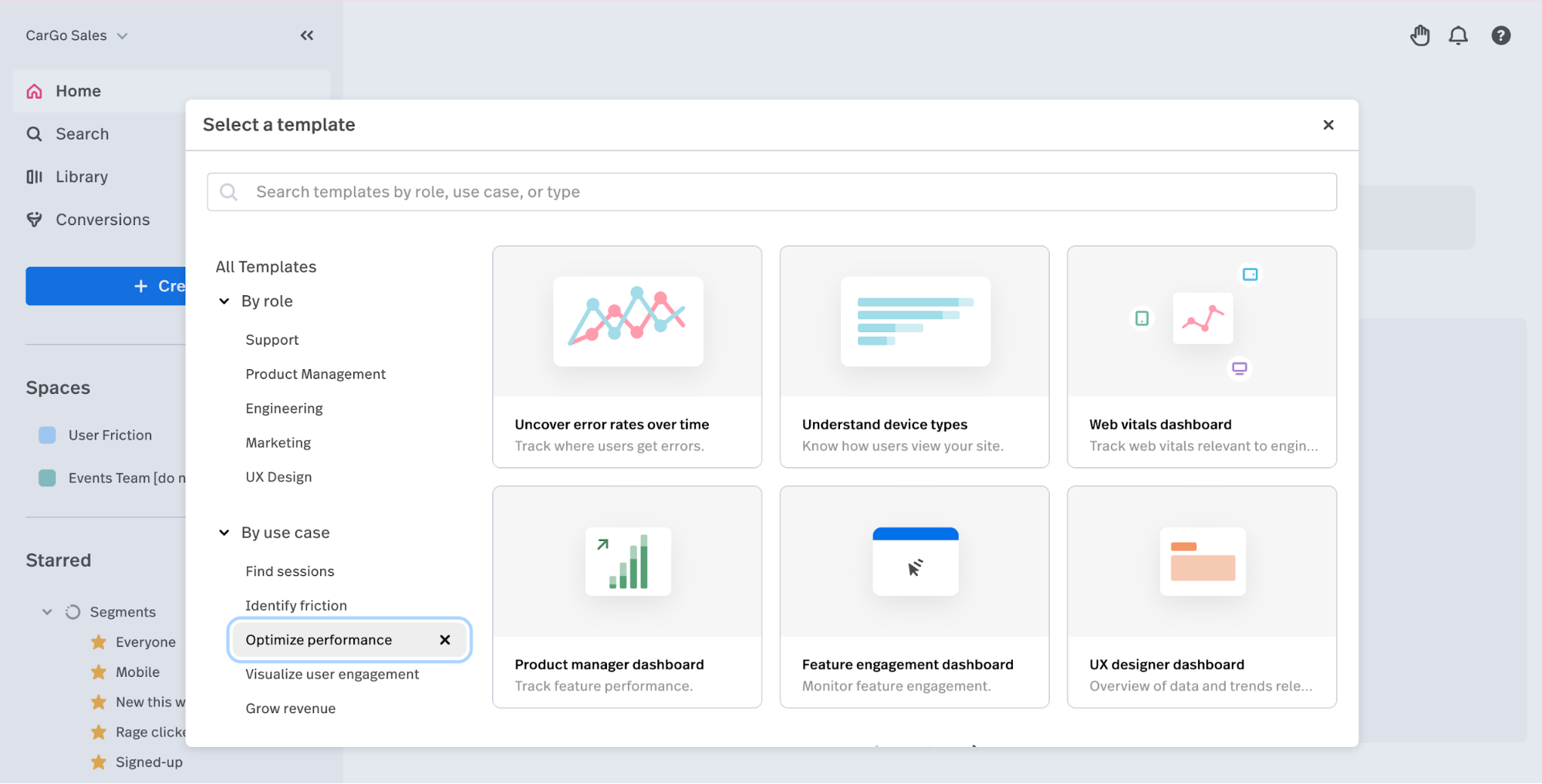Filter templates by Support role
Screen dimensions: 1542x784
(x=272, y=340)
